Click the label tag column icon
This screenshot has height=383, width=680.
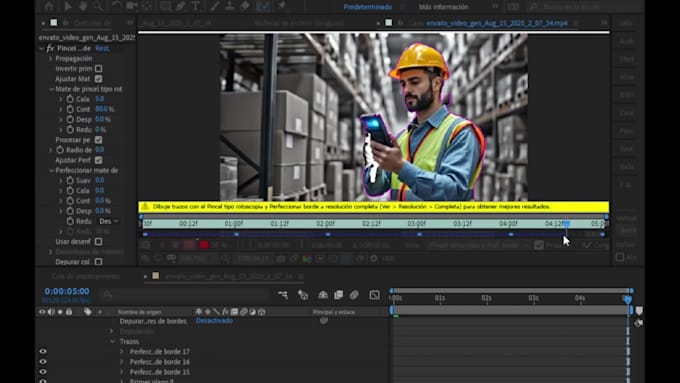(88, 311)
